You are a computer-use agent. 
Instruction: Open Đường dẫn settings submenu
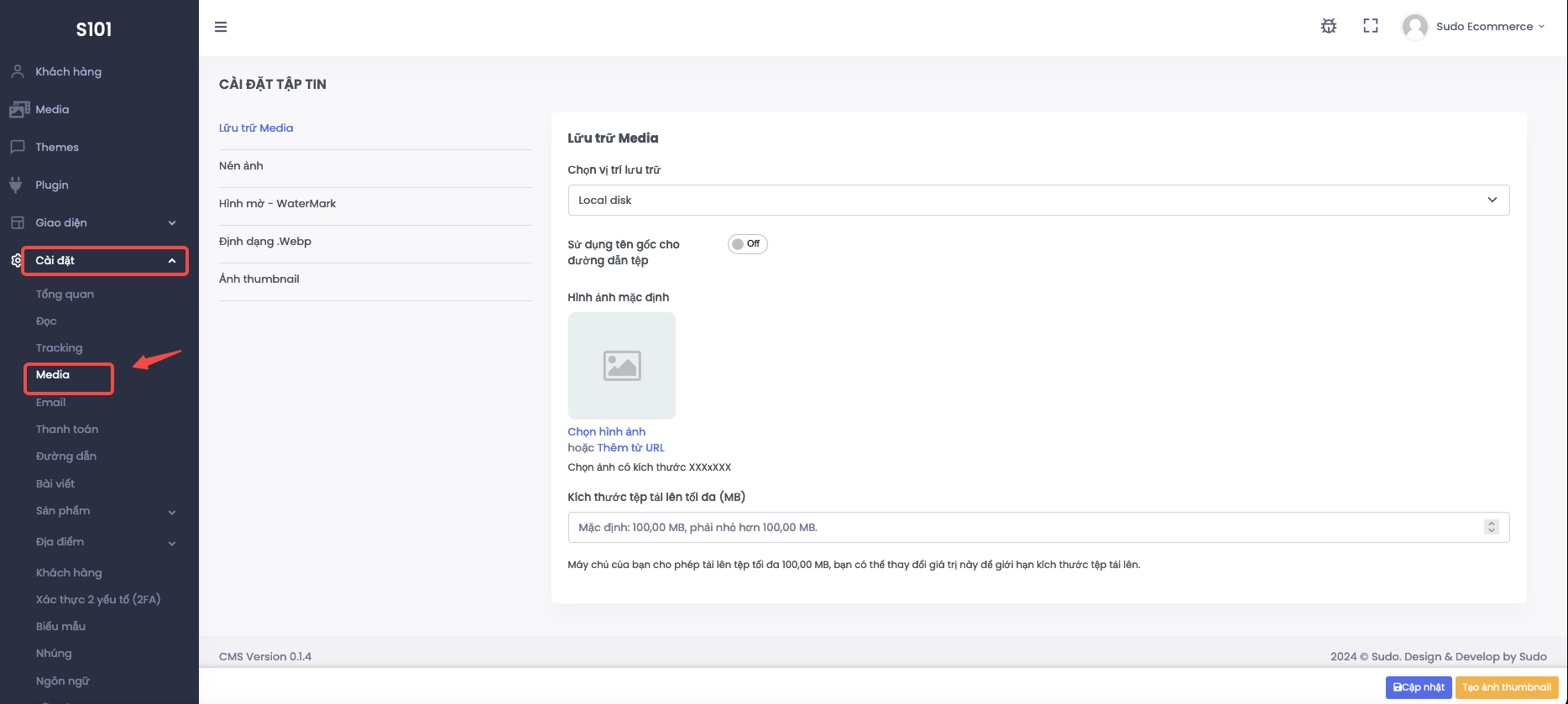click(x=66, y=456)
